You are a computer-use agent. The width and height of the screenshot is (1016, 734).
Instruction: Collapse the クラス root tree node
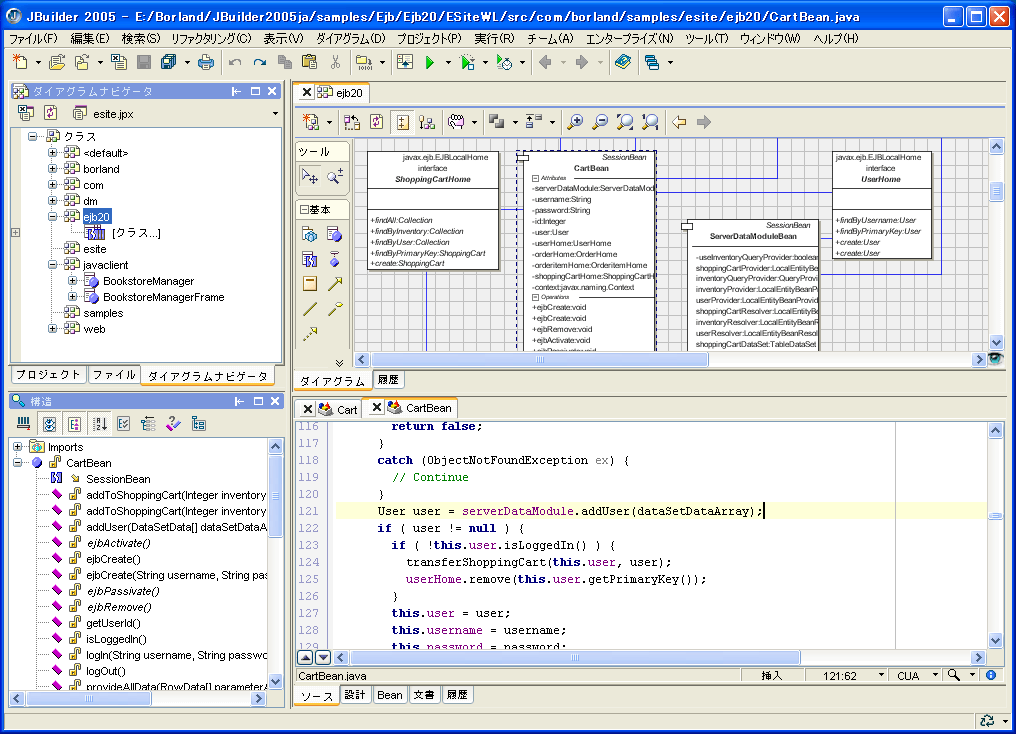[32, 137]
